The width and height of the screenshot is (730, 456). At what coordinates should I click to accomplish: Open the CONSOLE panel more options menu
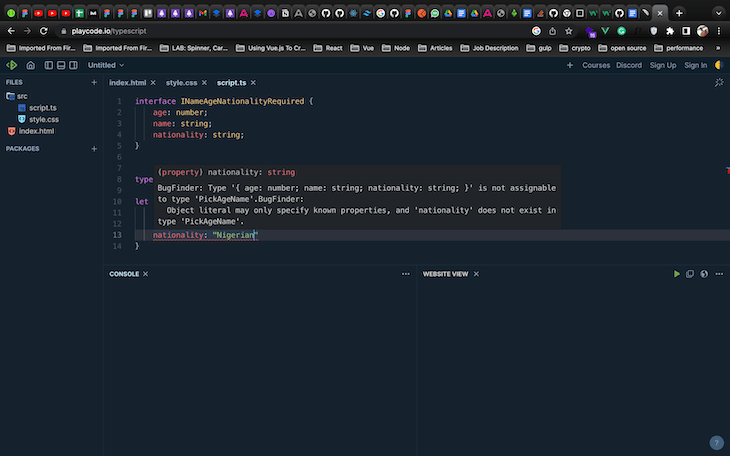pos(406,274)
